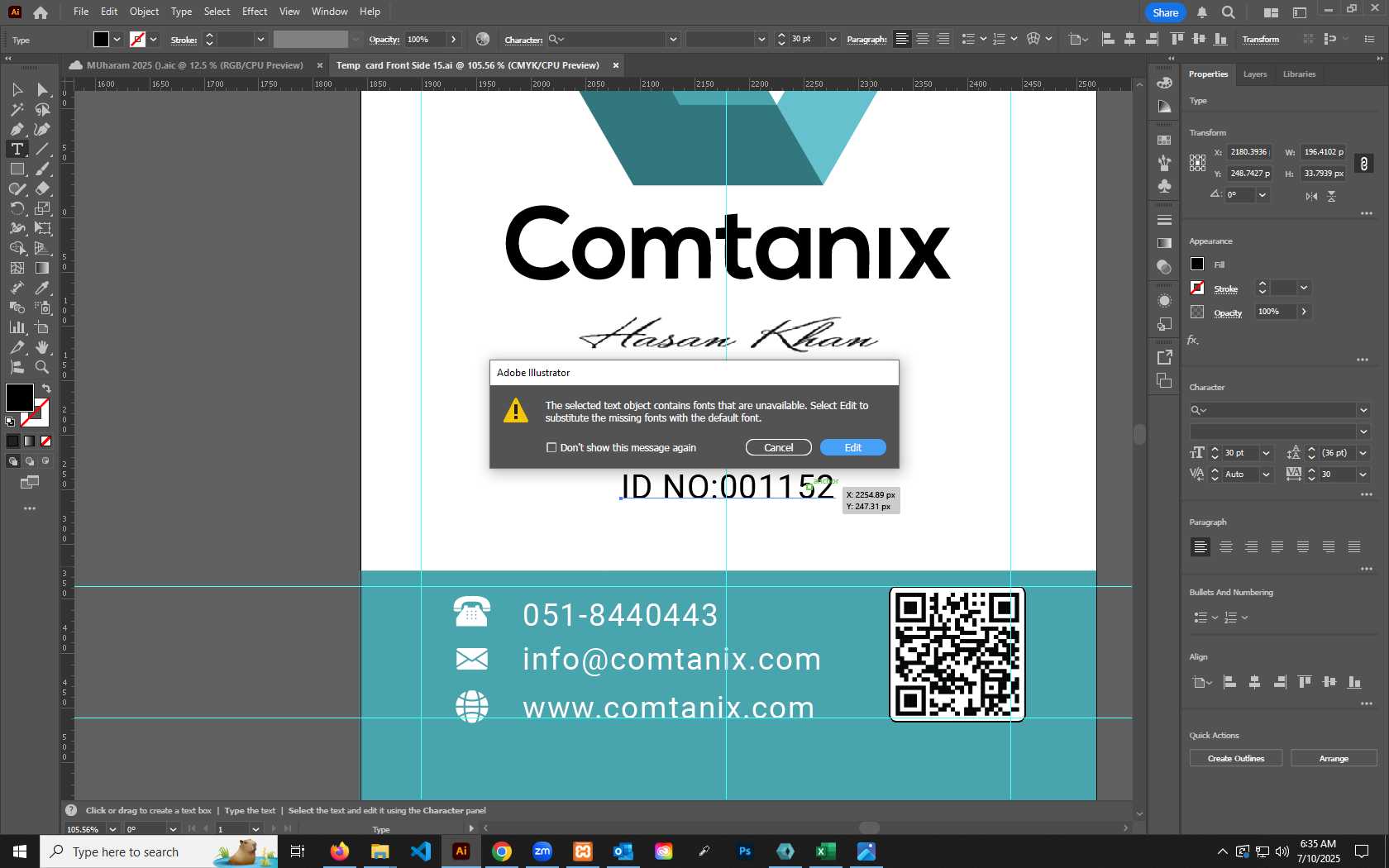Image resolution: width=1389 pixels, height=868 pixels.
Task: Select the Gradient tool
Action: pos(42,268)
